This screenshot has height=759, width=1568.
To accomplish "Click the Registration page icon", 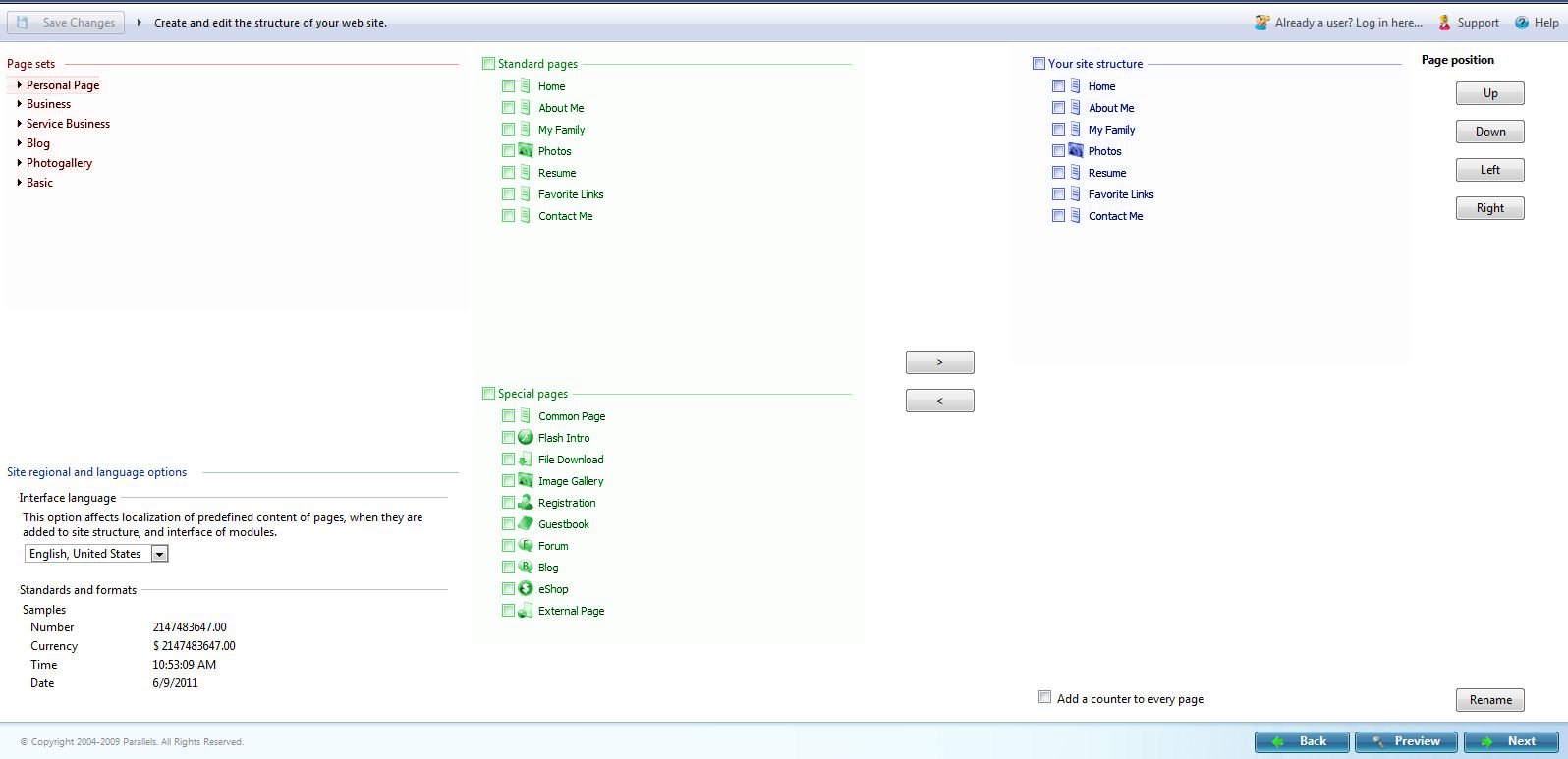I will (x=526, y=503).
